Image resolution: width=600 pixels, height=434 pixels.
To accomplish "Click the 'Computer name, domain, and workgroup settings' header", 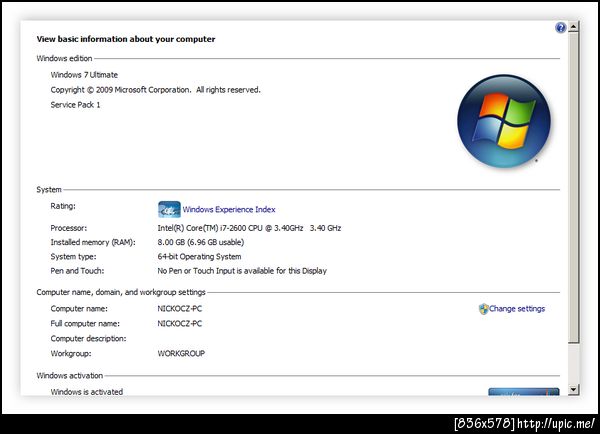I will coord(121,292).
